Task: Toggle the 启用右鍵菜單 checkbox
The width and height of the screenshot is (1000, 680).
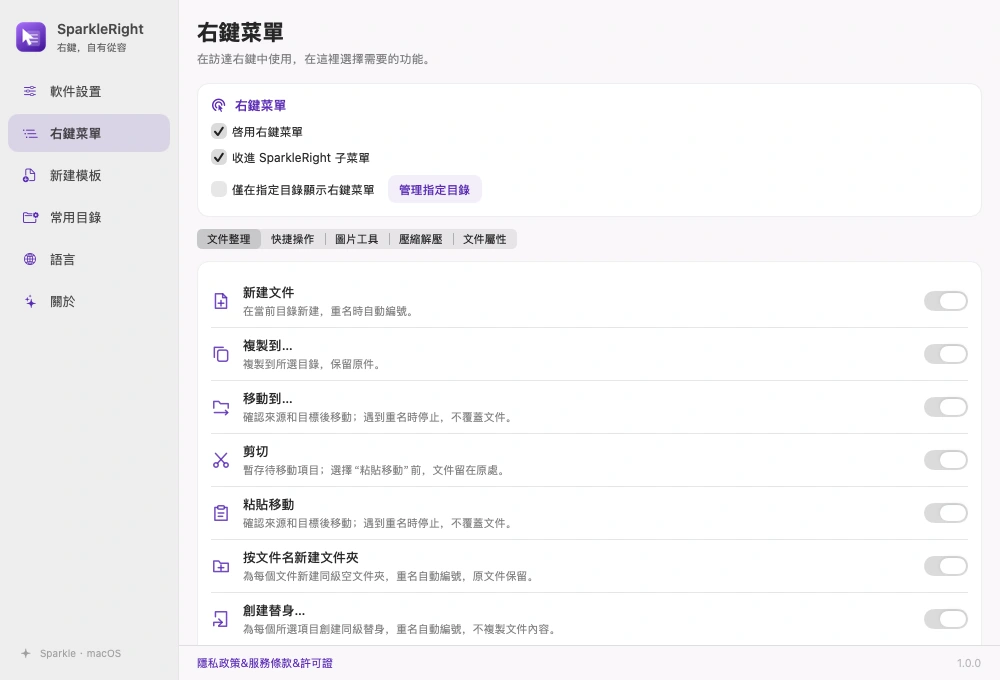Action: point(219,131)
